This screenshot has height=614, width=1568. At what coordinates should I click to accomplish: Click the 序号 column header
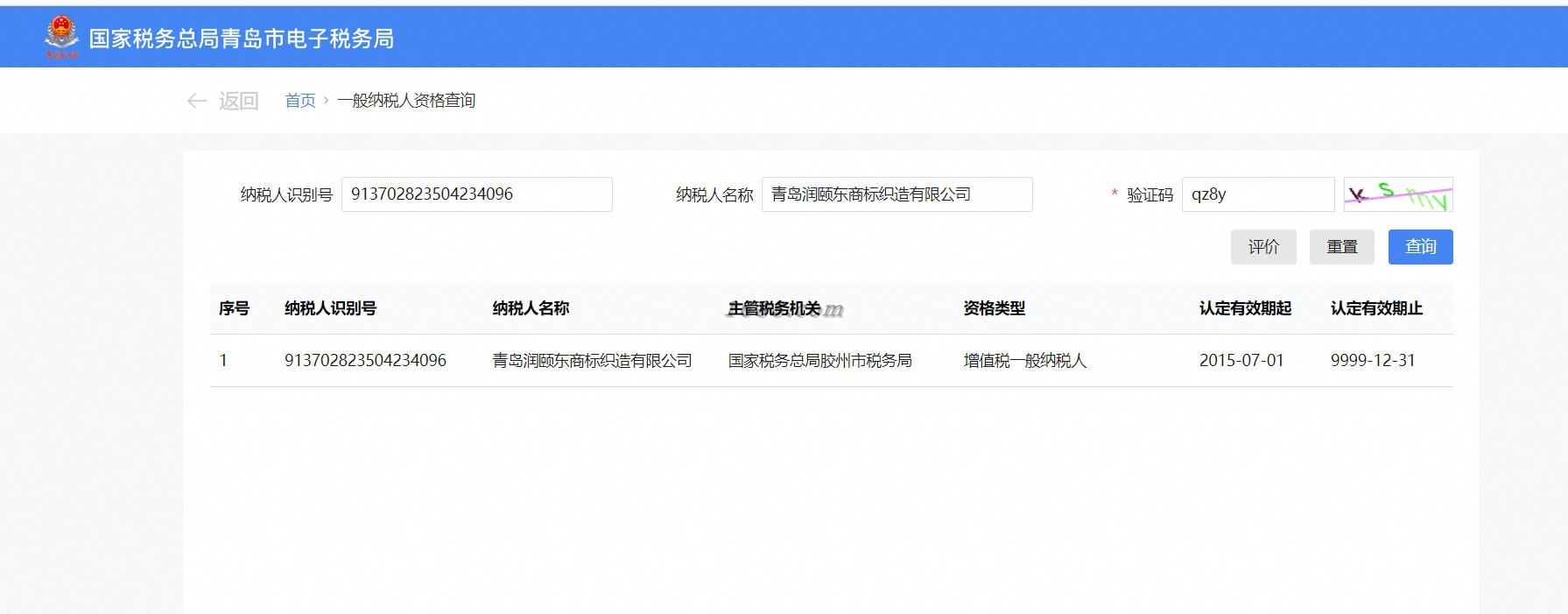(235, 308)
